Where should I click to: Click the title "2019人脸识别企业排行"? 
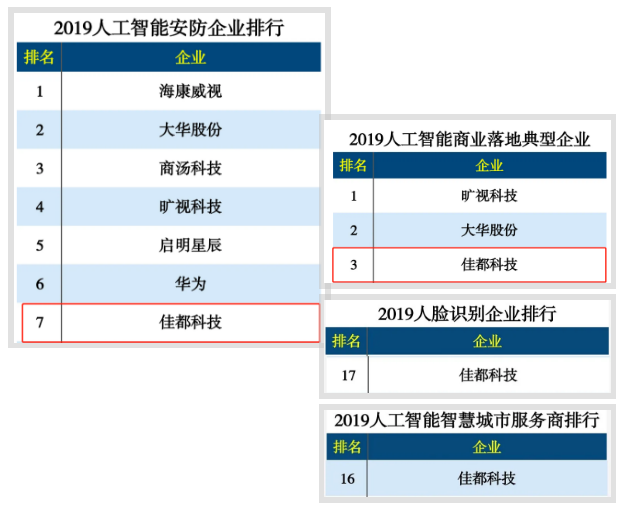click(x=467, y=314)
